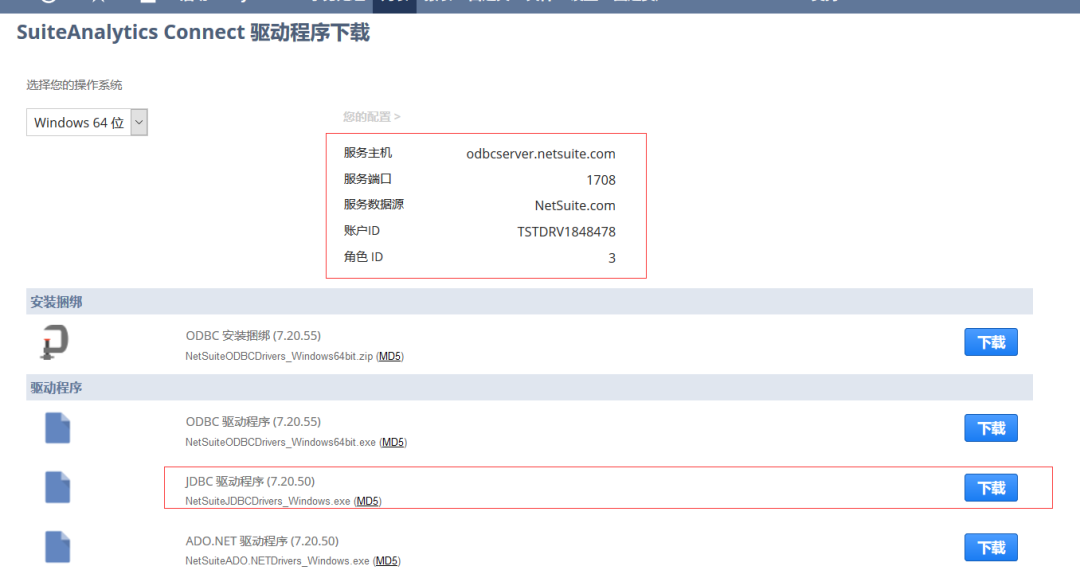Download the ODBC 驱动程序 exe
The width and height of the screenshot is (1080, 574).
tap(990, 429)
